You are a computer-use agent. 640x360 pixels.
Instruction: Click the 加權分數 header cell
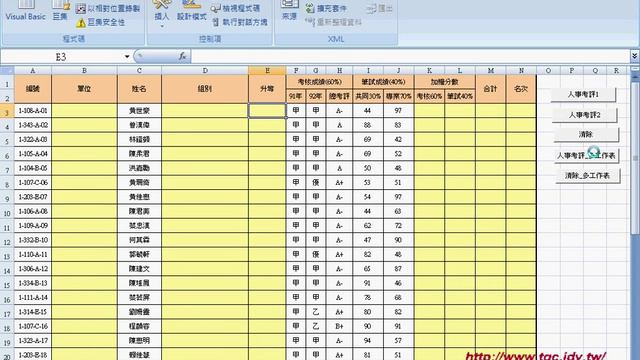coord(444,82)
